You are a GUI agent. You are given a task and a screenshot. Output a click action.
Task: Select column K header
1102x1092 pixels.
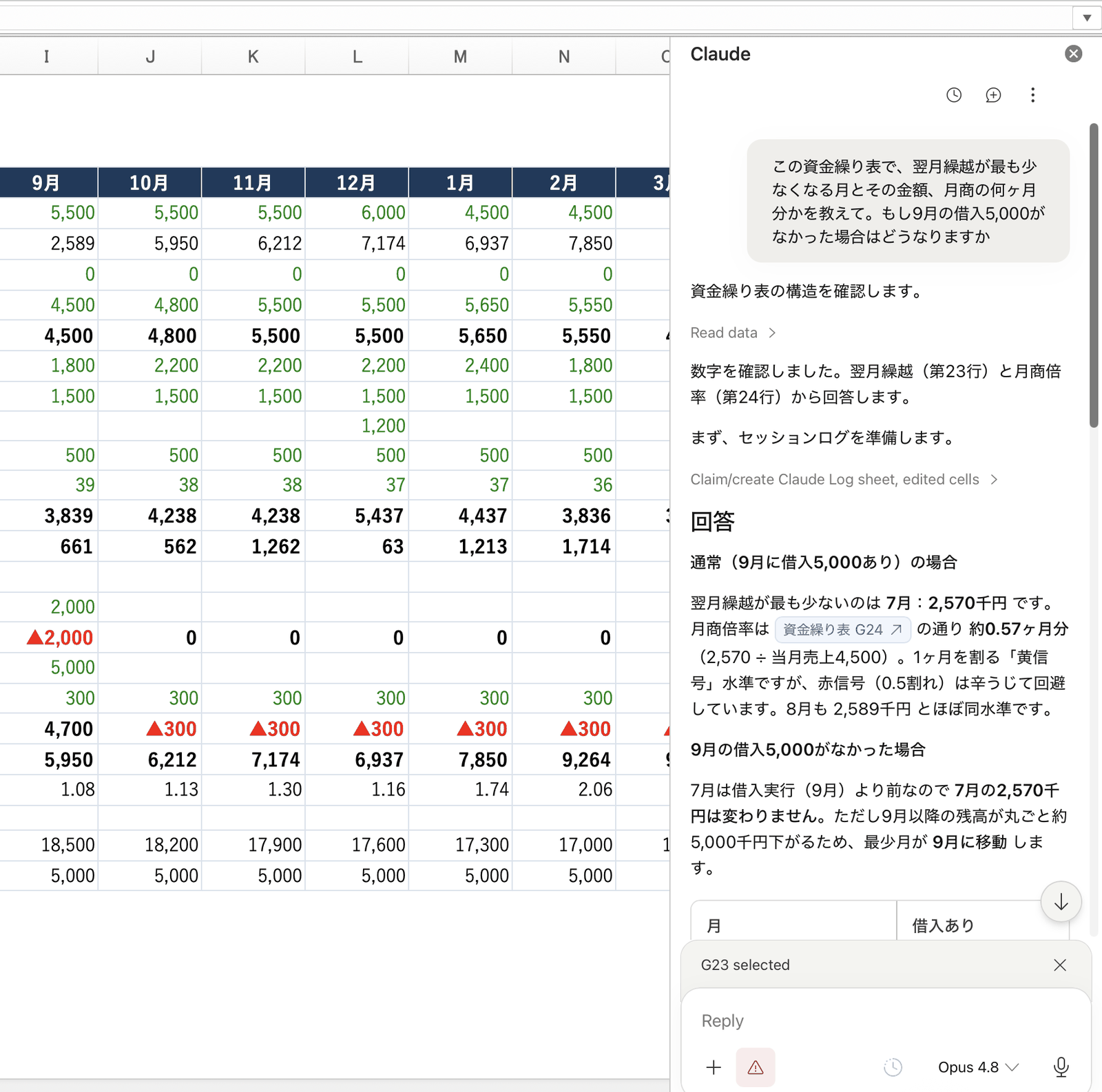[x=253, y=56]
